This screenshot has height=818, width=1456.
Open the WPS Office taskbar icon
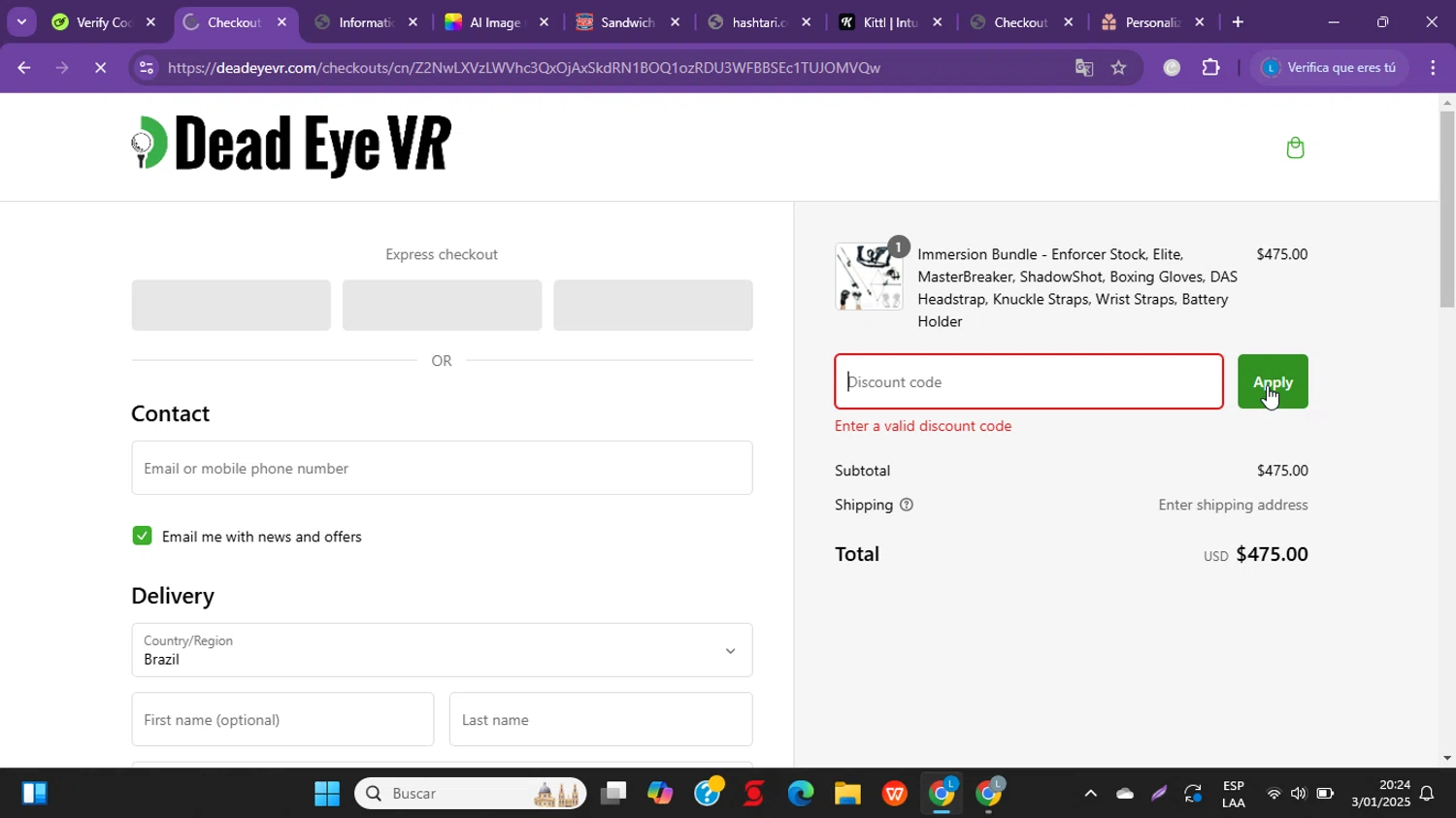(895, 794)
